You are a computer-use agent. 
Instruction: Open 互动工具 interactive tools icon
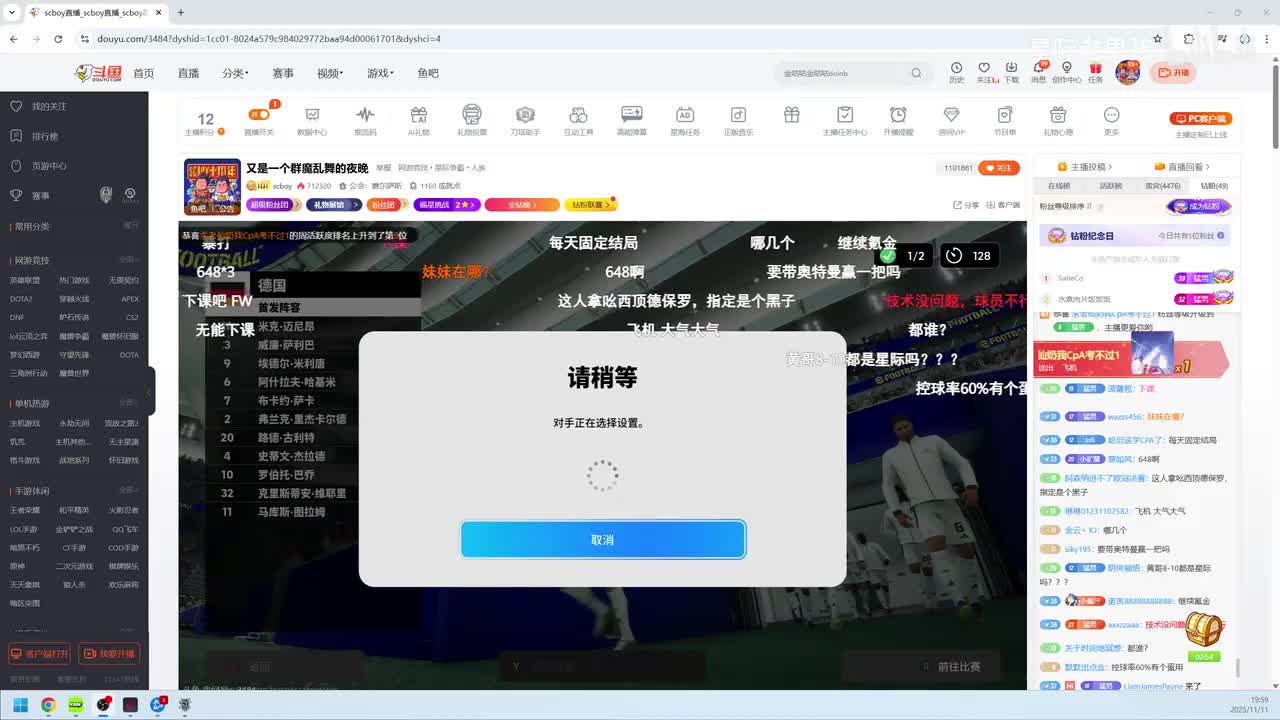[578, 115]
